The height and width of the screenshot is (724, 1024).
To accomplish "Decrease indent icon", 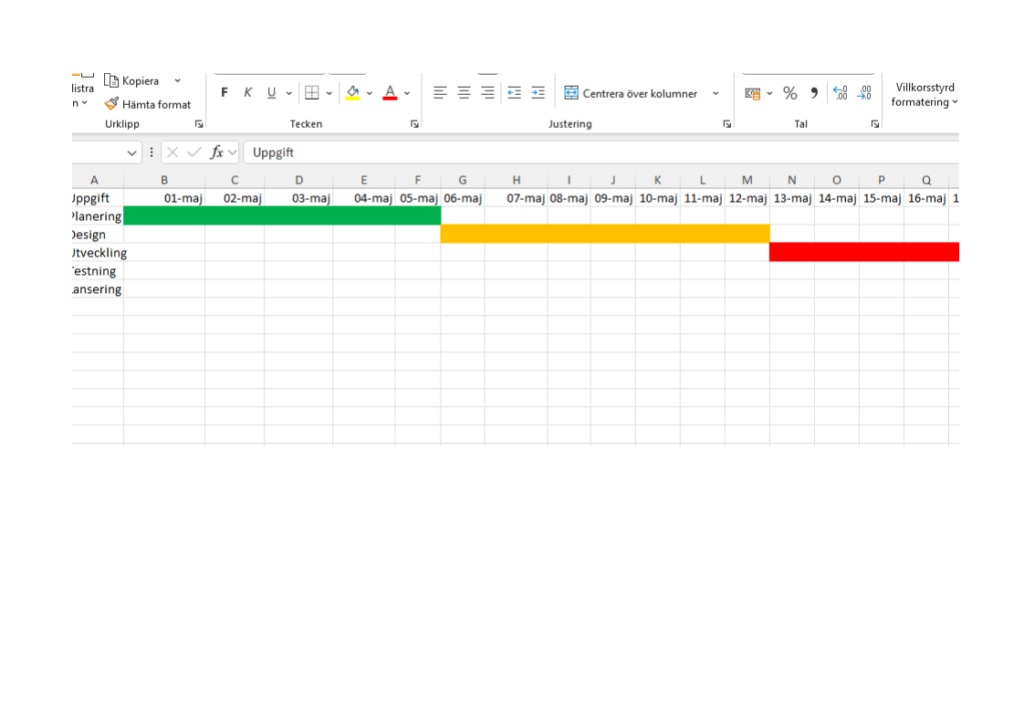I will [x=514, y=93].
